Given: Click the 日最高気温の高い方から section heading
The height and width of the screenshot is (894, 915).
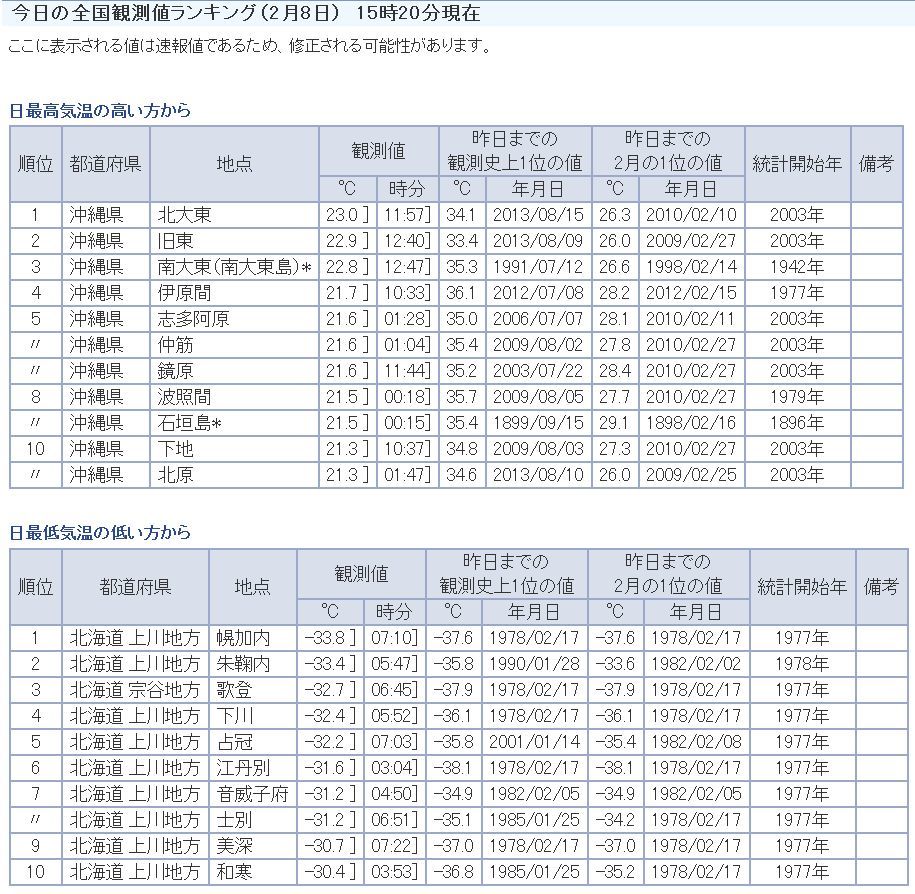Looking at the screenshot, I should [x=100, y=111].
